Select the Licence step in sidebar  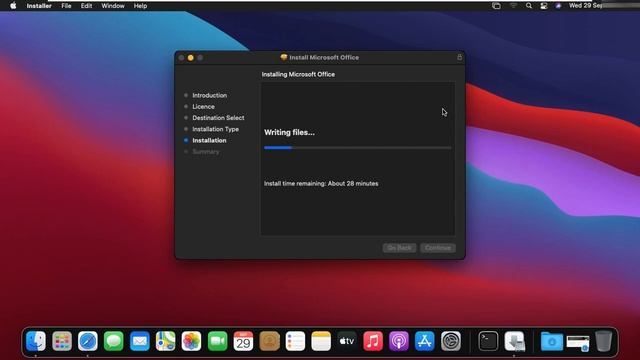(x=203, y=107)
